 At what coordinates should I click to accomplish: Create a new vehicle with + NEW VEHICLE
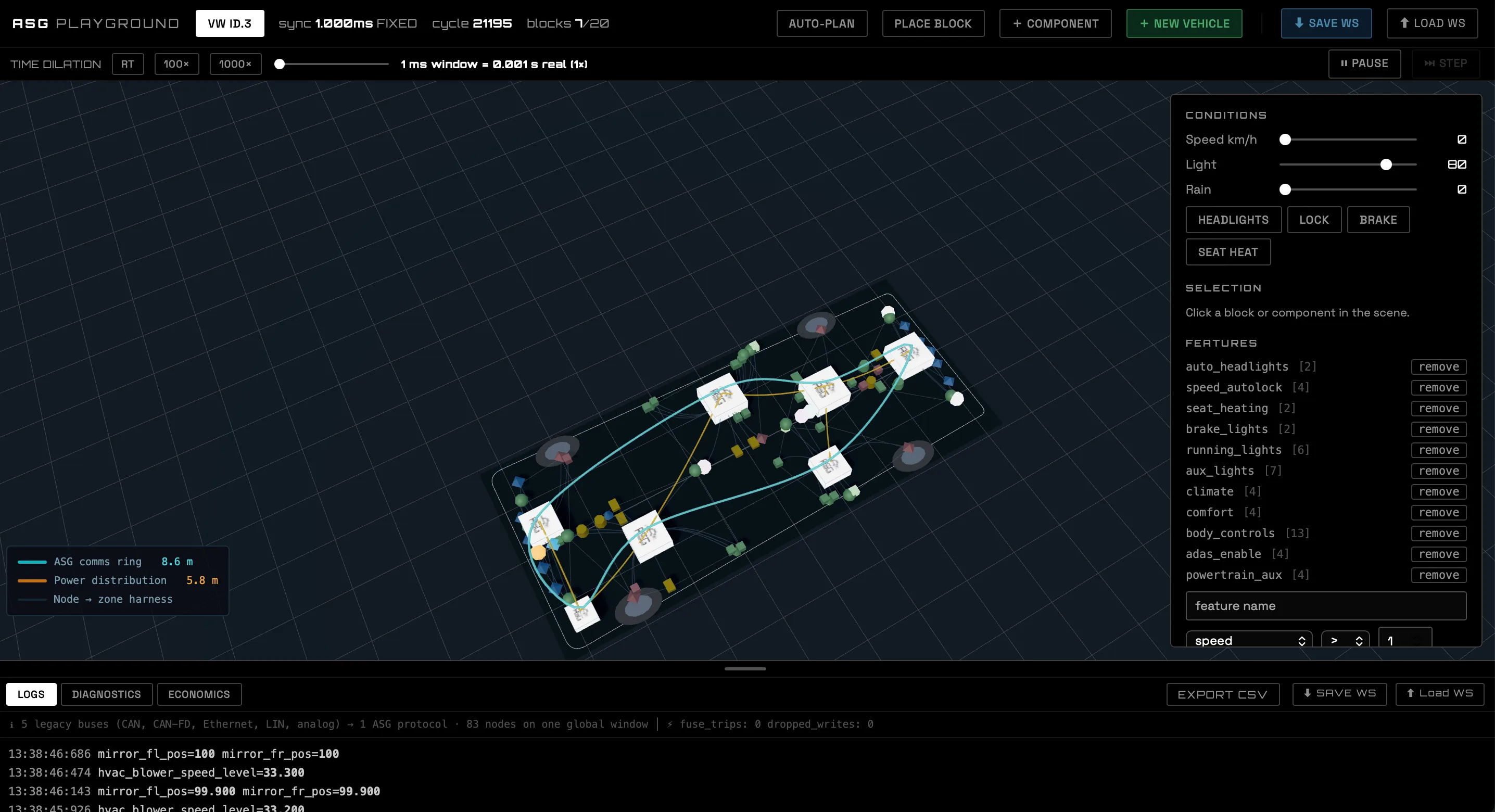tap(1185, 23)
